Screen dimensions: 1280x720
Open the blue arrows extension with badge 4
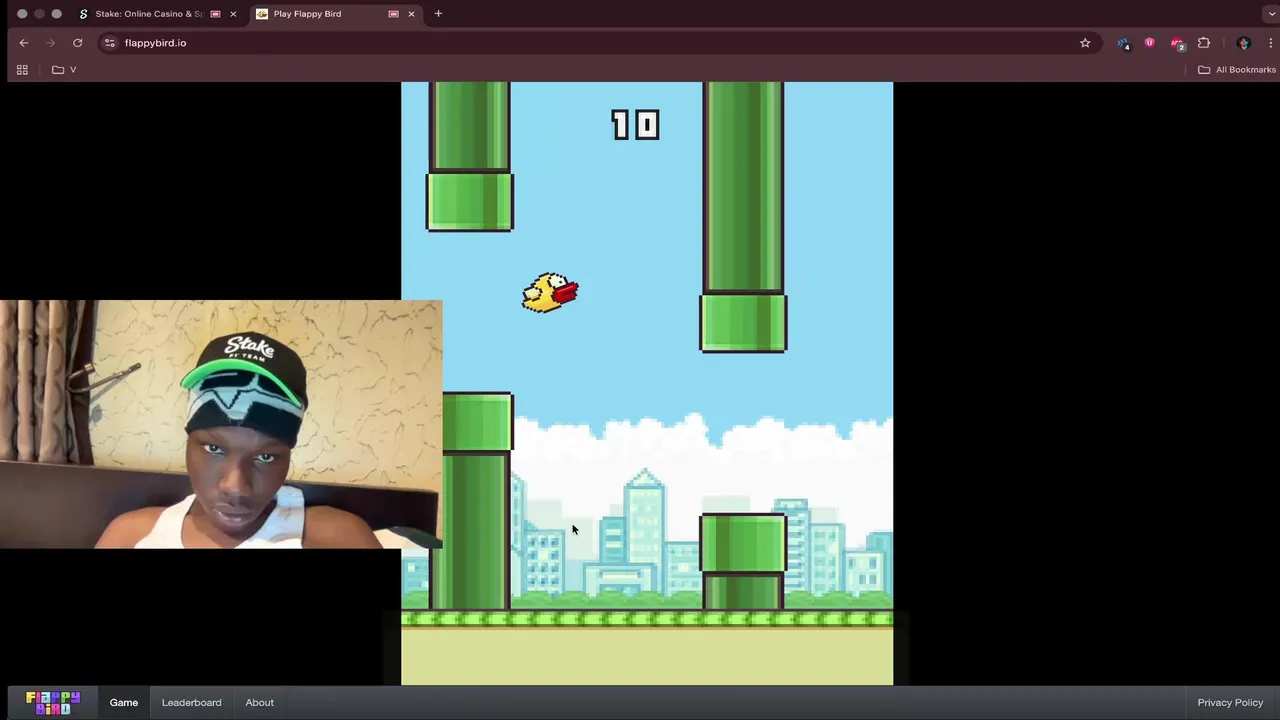(x=1123, y=43)
